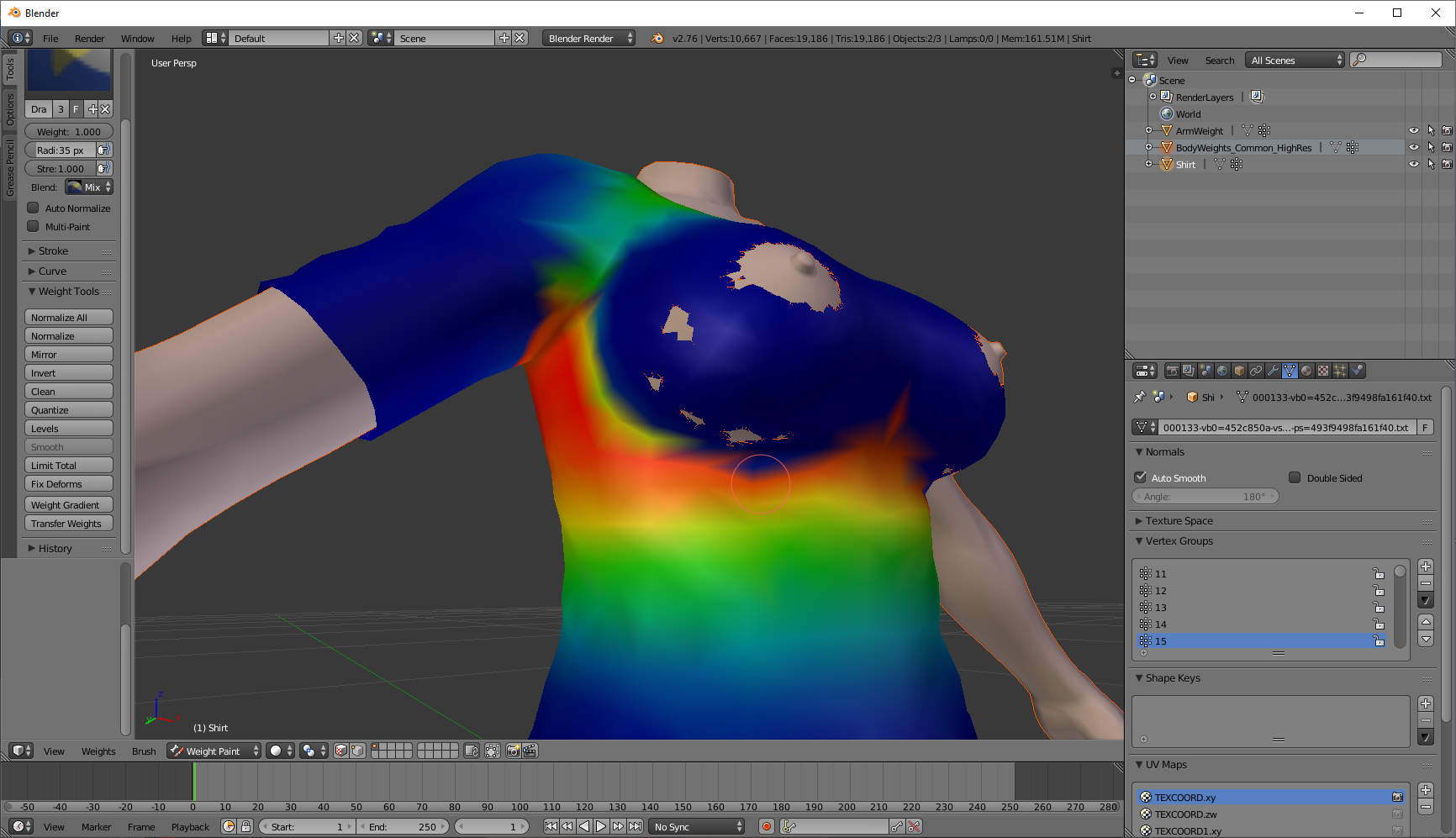This screenshot has height=838, width=1456.
Task: Open the Window menu
Action: [137, 38]
